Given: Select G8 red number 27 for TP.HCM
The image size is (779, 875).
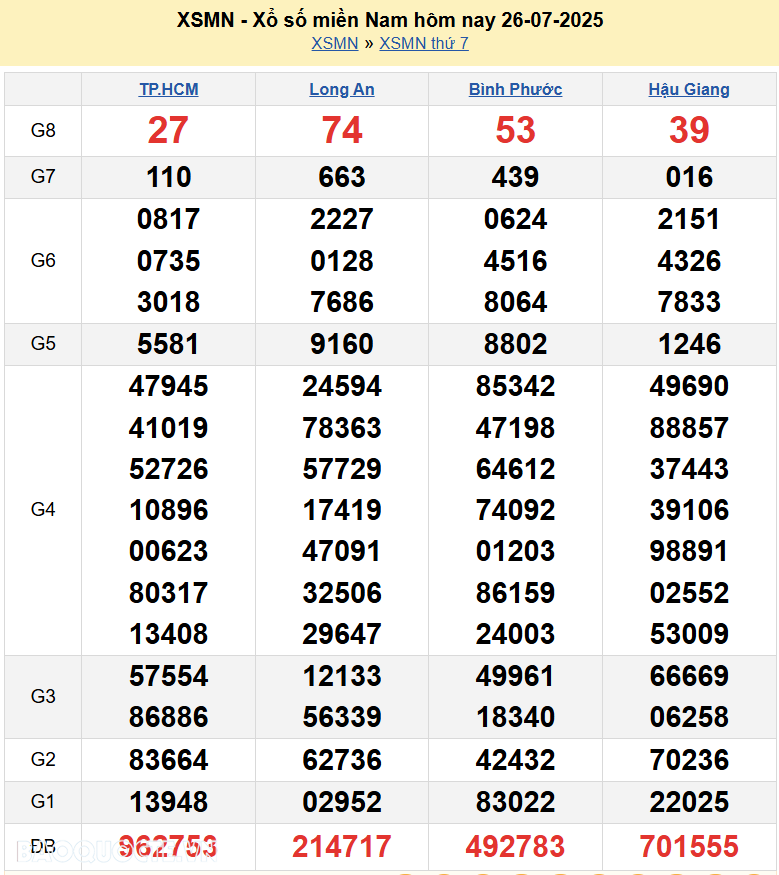Looking at the screenshot, I should (168, 130).
